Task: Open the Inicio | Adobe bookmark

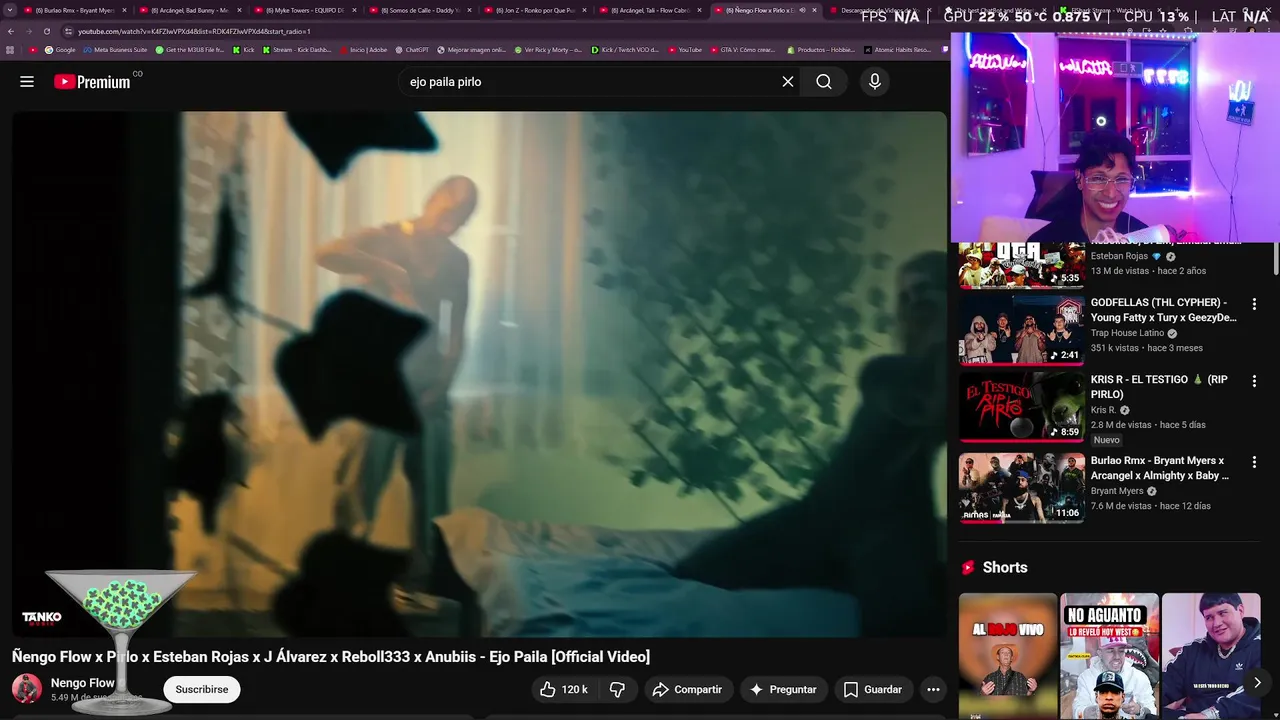Action: [x=363, y=50]
